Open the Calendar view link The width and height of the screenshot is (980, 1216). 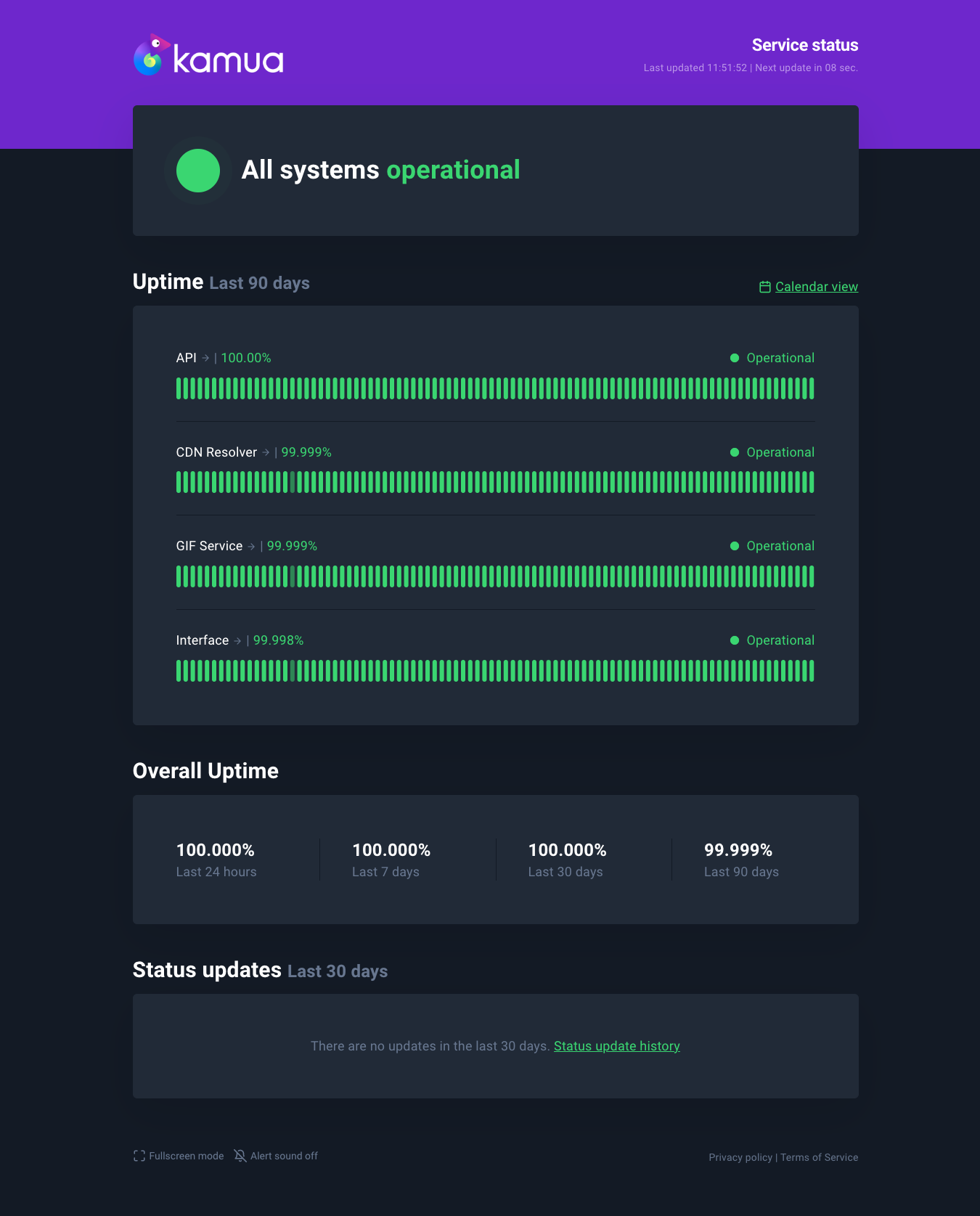coord(817,287)
